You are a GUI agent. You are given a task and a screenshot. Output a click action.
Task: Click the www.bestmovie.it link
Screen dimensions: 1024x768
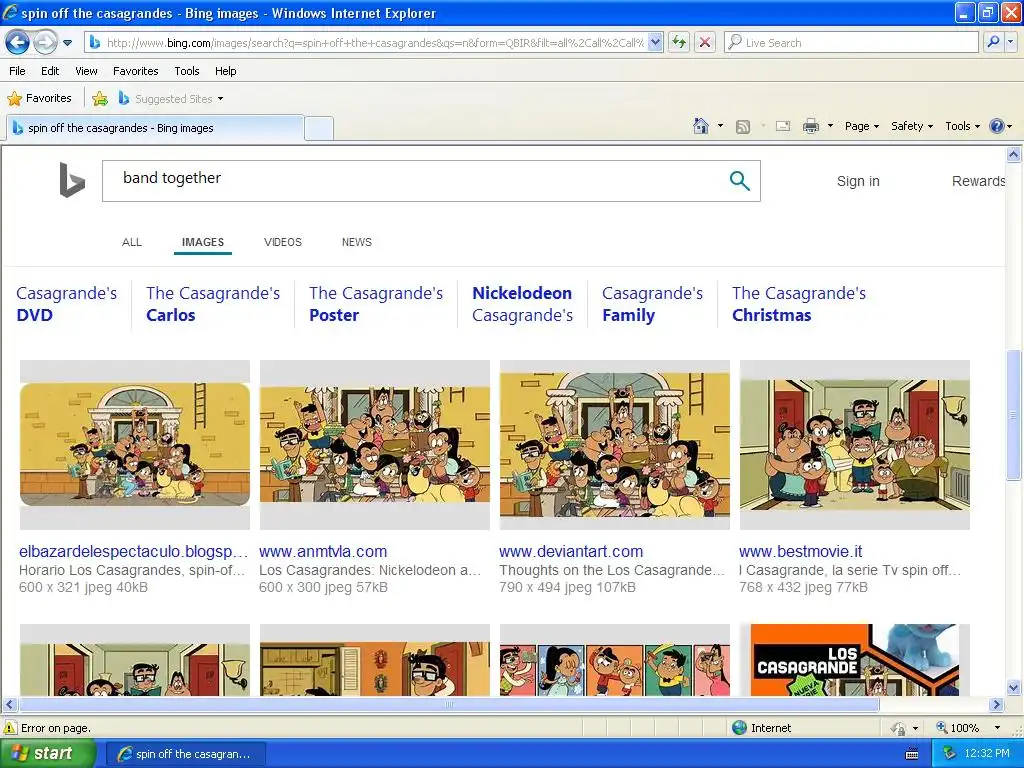tap(801, 552)
